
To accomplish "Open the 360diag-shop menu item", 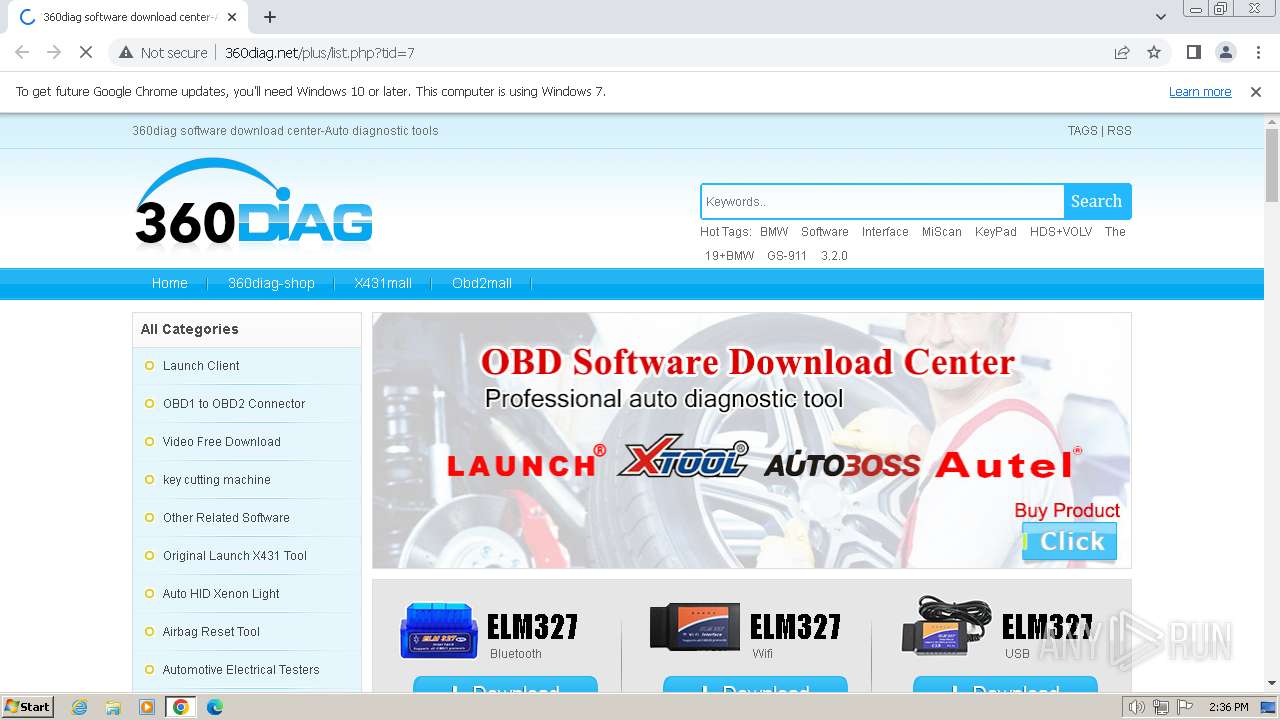I will coord(271,284).
